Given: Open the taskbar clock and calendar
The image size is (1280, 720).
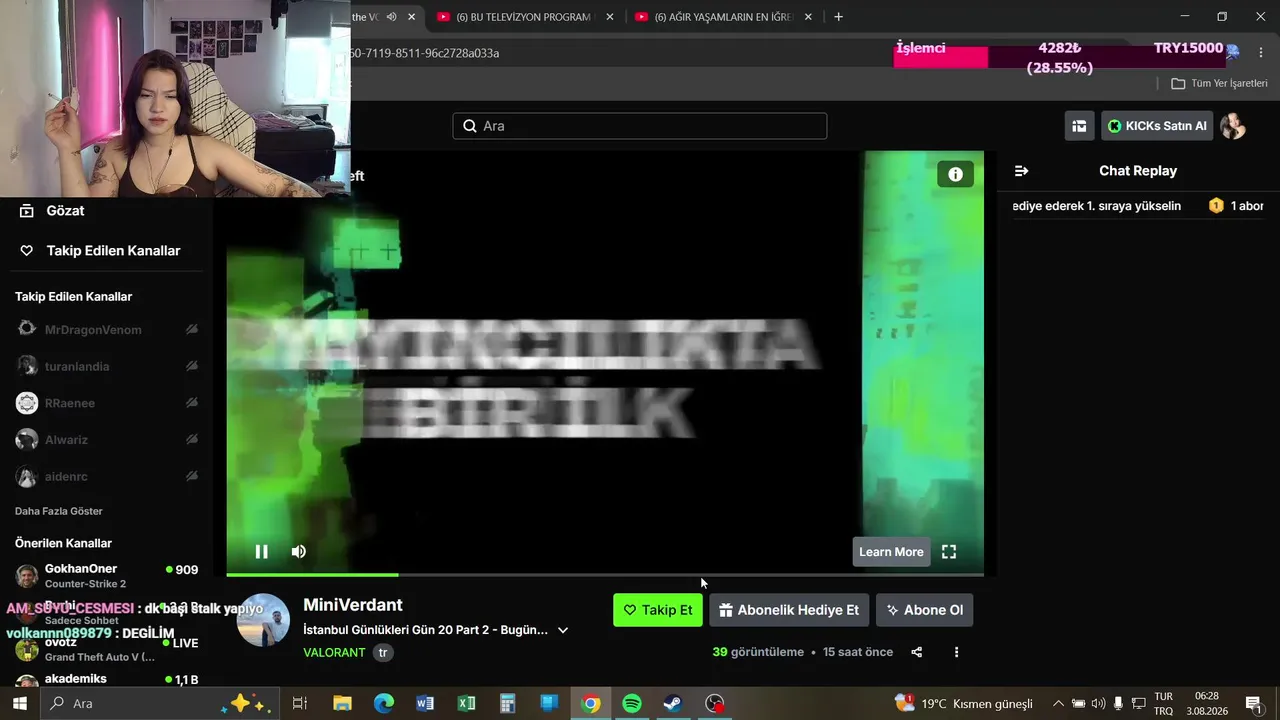Looking at the screenshot, I should point(1207,703).
